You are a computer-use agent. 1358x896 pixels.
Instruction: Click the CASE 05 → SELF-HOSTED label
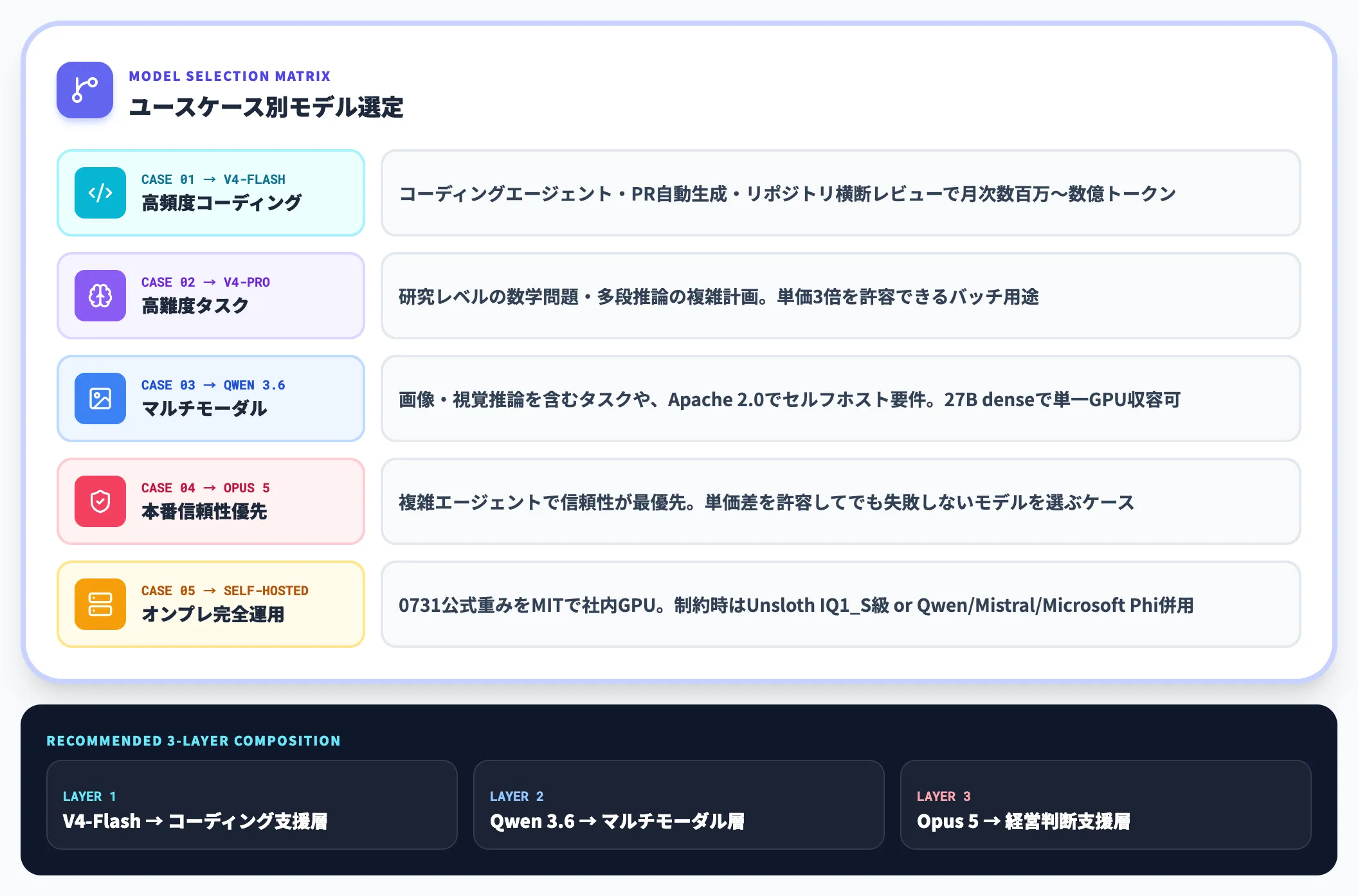pyautogui.click(x=225, y=591)
